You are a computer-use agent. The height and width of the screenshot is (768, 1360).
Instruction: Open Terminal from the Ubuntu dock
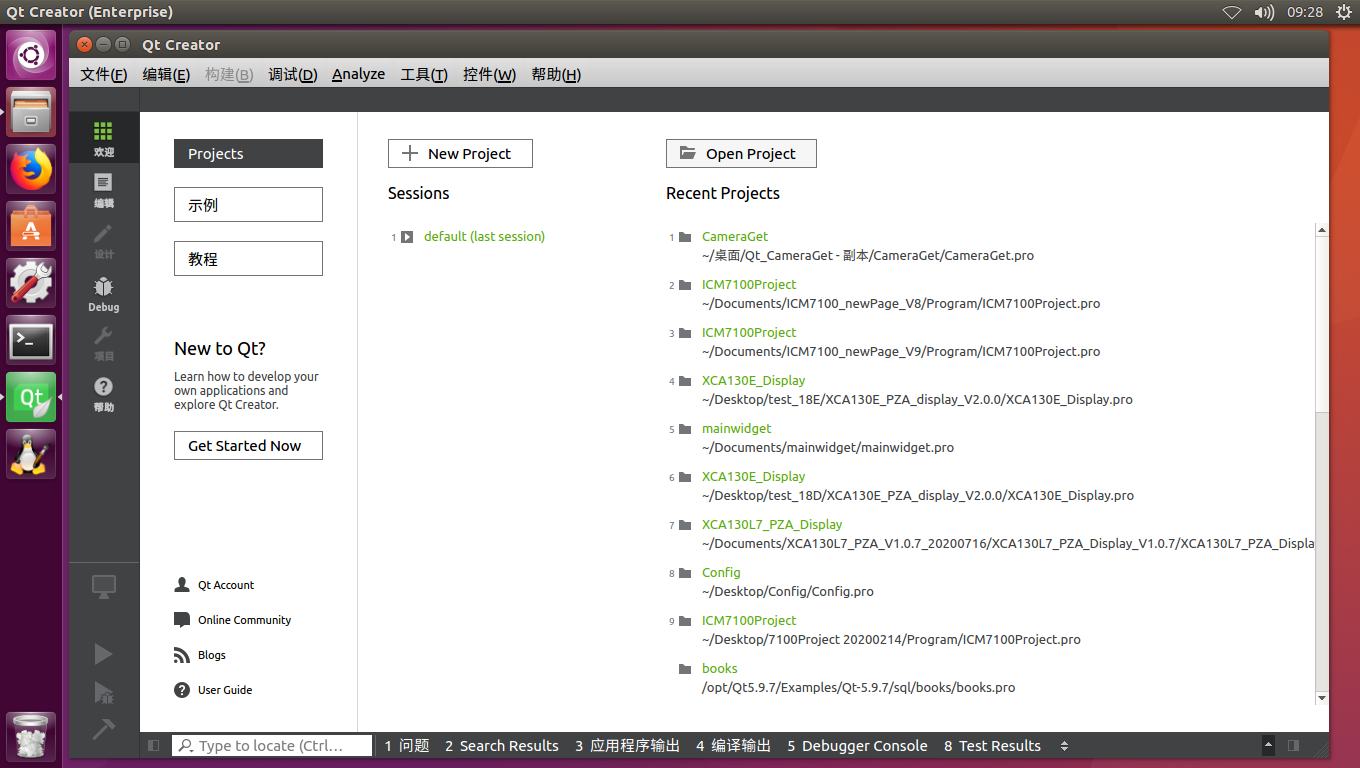(x=32, y=341)
